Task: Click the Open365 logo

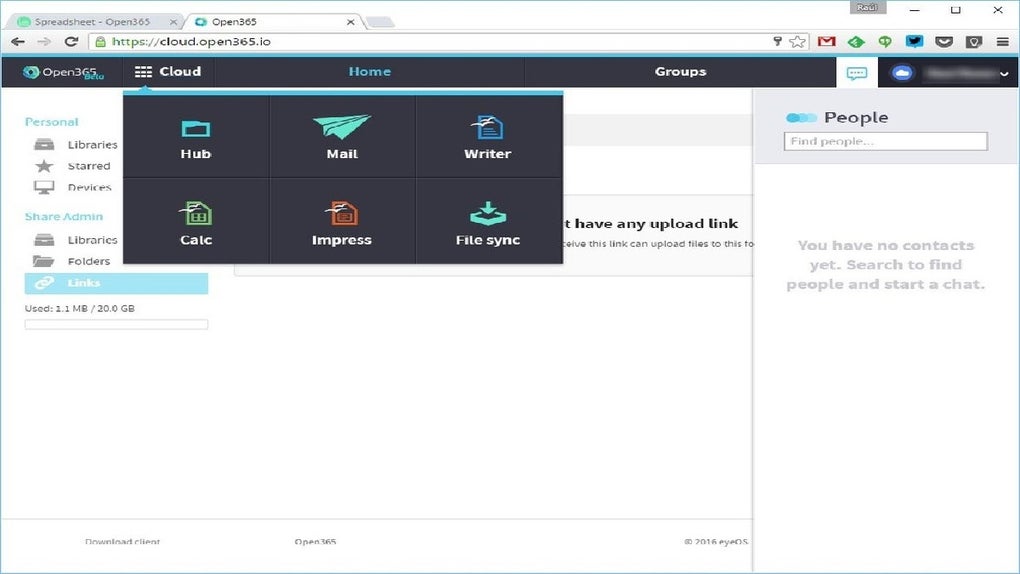Action: point(62,72)
